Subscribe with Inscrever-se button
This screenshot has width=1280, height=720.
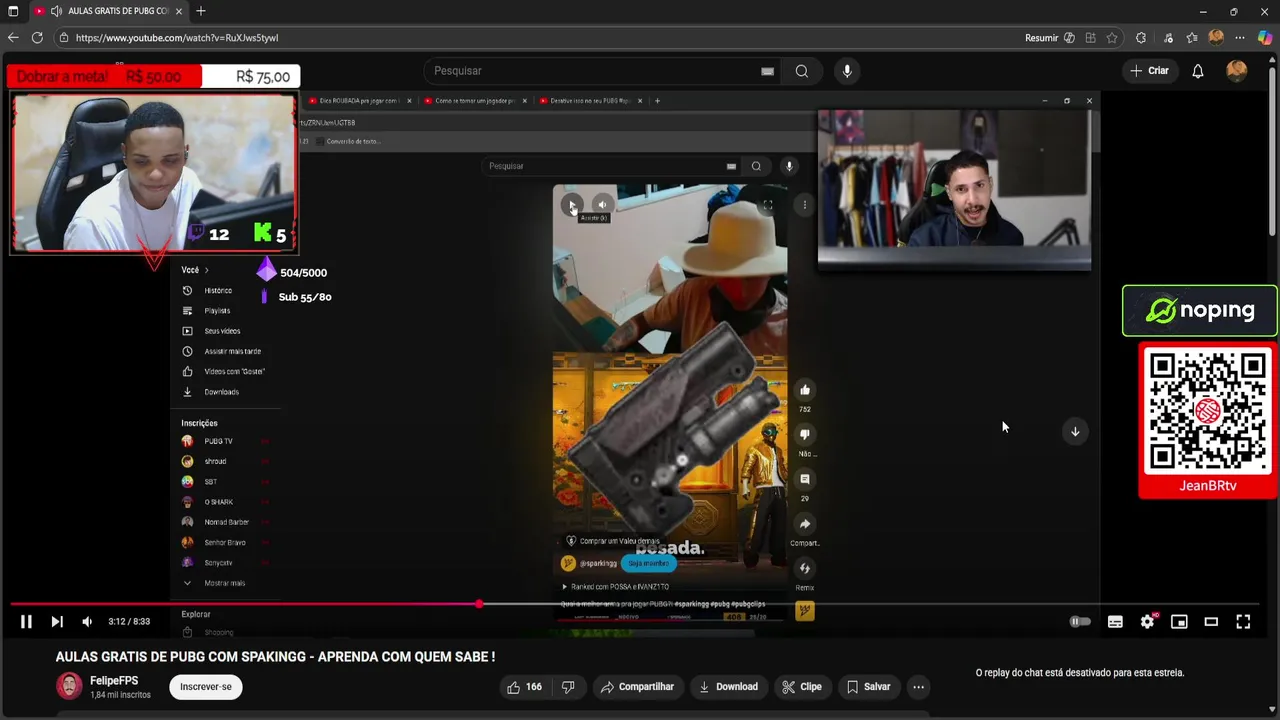pyautogui.click(x=206, y=687)
